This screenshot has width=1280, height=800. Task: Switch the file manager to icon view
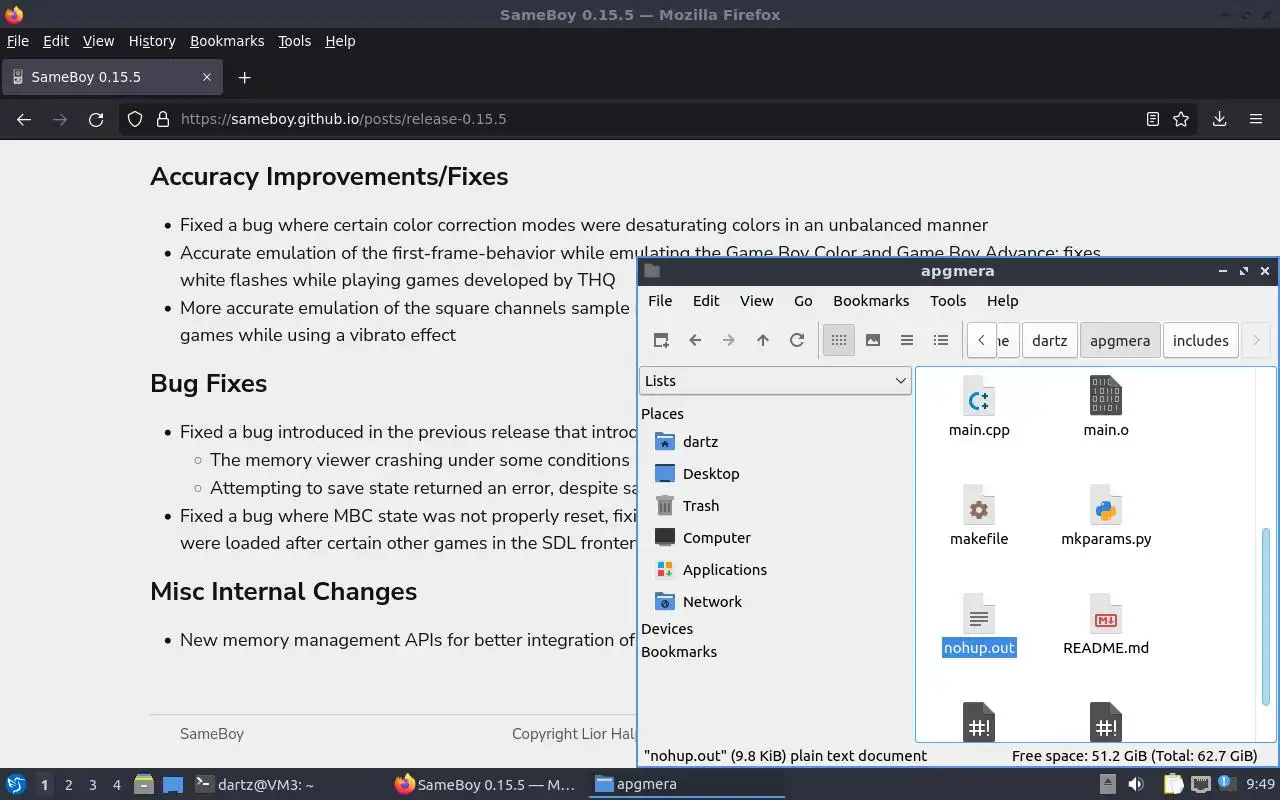(x=839, y=340)
